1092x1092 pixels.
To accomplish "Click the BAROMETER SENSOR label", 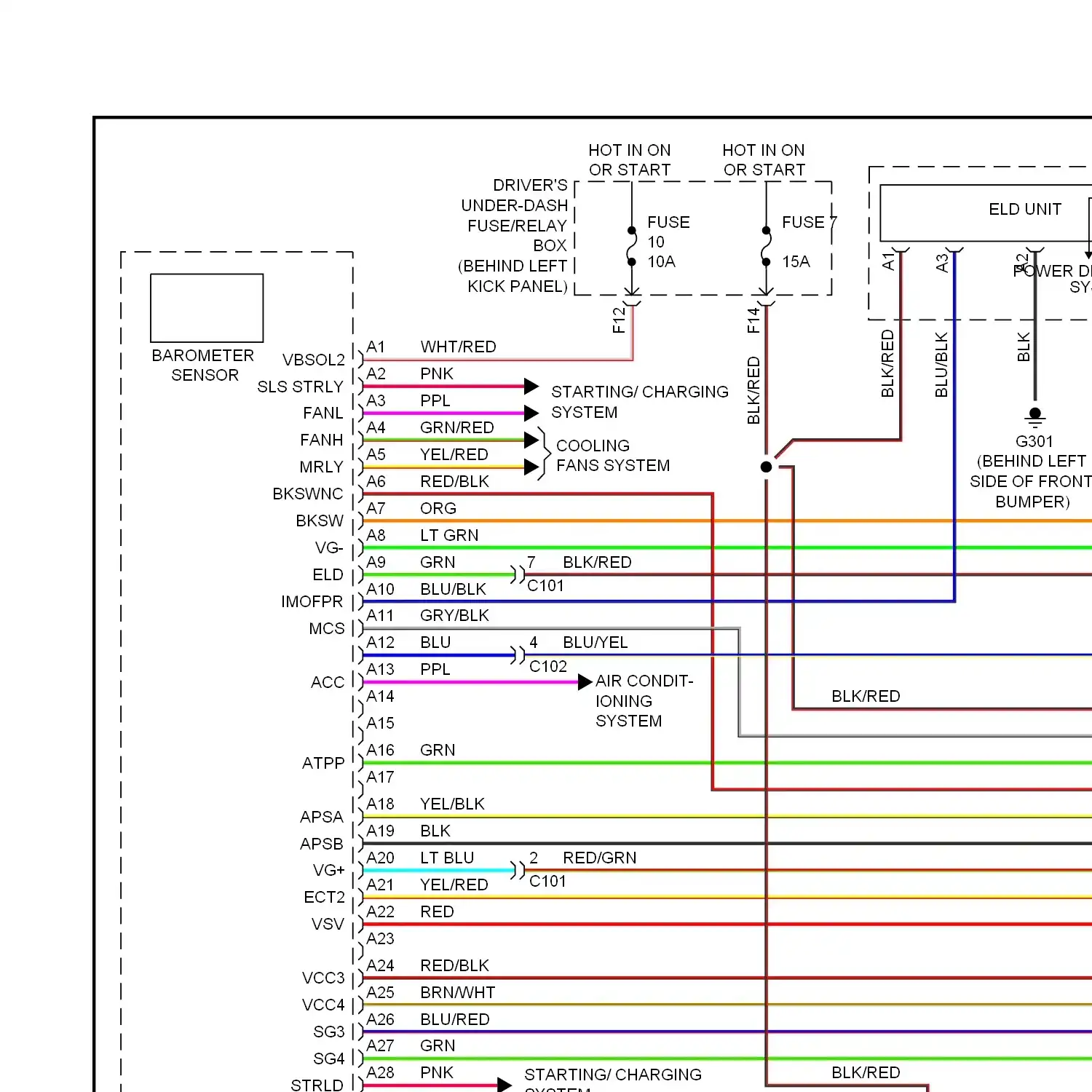I will [x=203, y=365].
